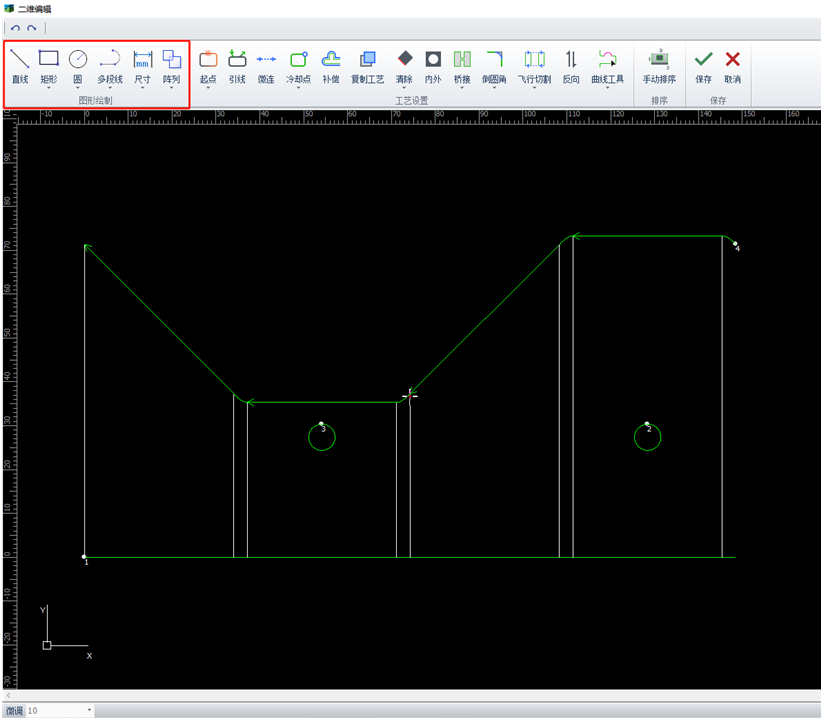The height and width of the screenshot is (718, 821).
Task: Open the 飞行切割 fly-cut dropdown
Action: 535,88
